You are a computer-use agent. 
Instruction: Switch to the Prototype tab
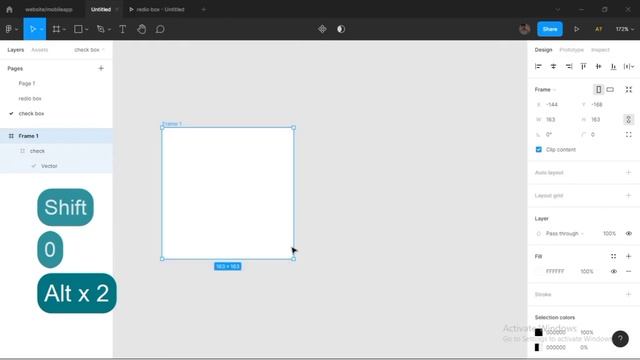571,50
